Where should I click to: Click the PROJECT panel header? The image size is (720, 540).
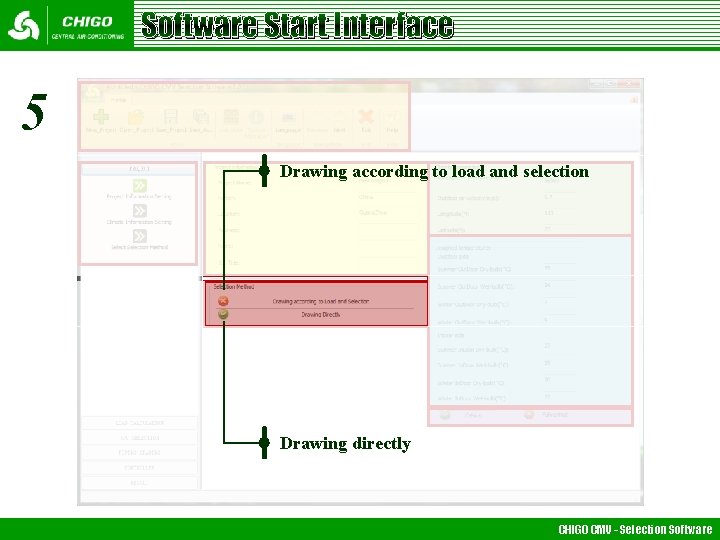(140, 169)
